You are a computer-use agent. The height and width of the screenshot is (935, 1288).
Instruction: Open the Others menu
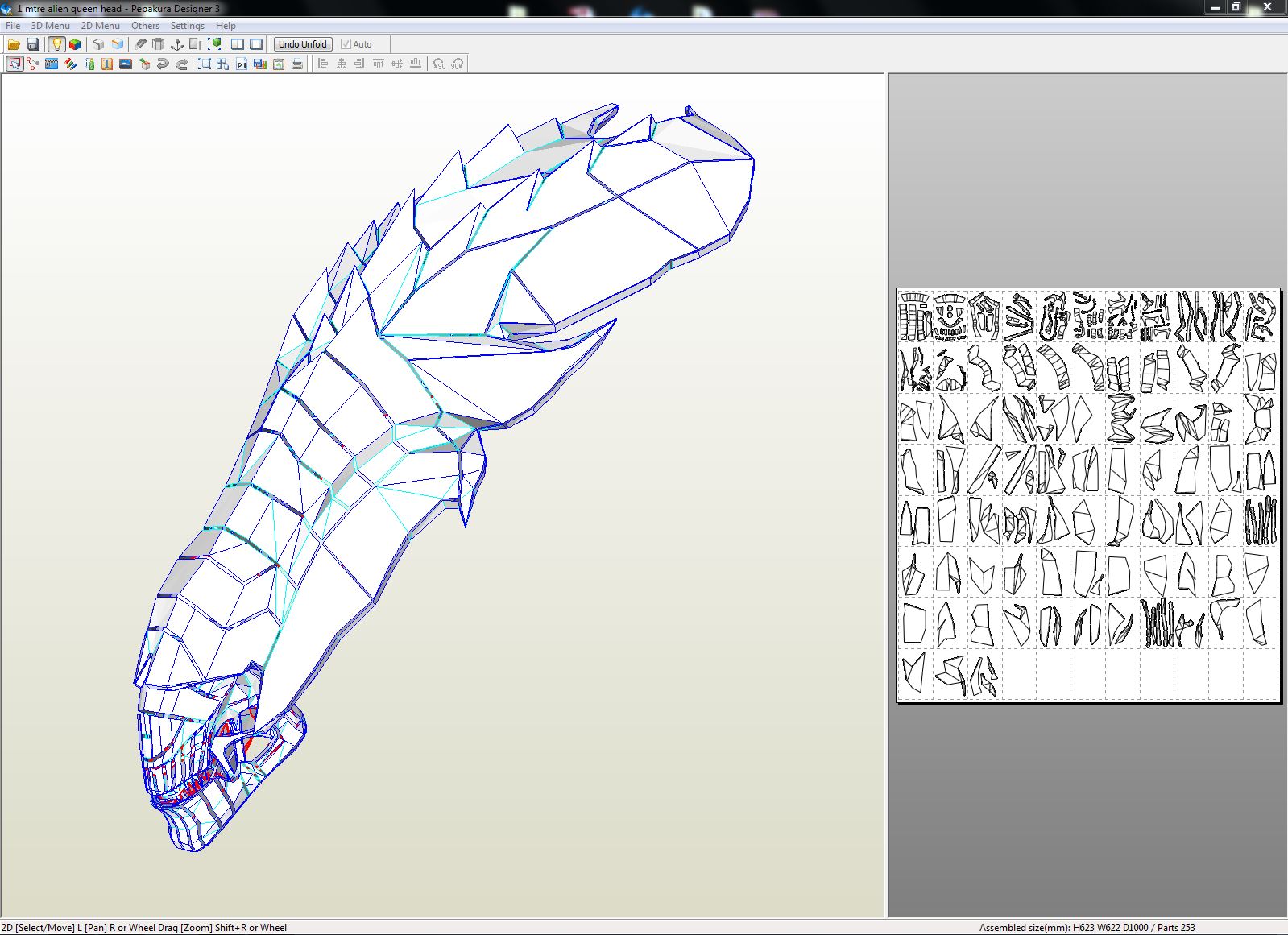point(145,25)
